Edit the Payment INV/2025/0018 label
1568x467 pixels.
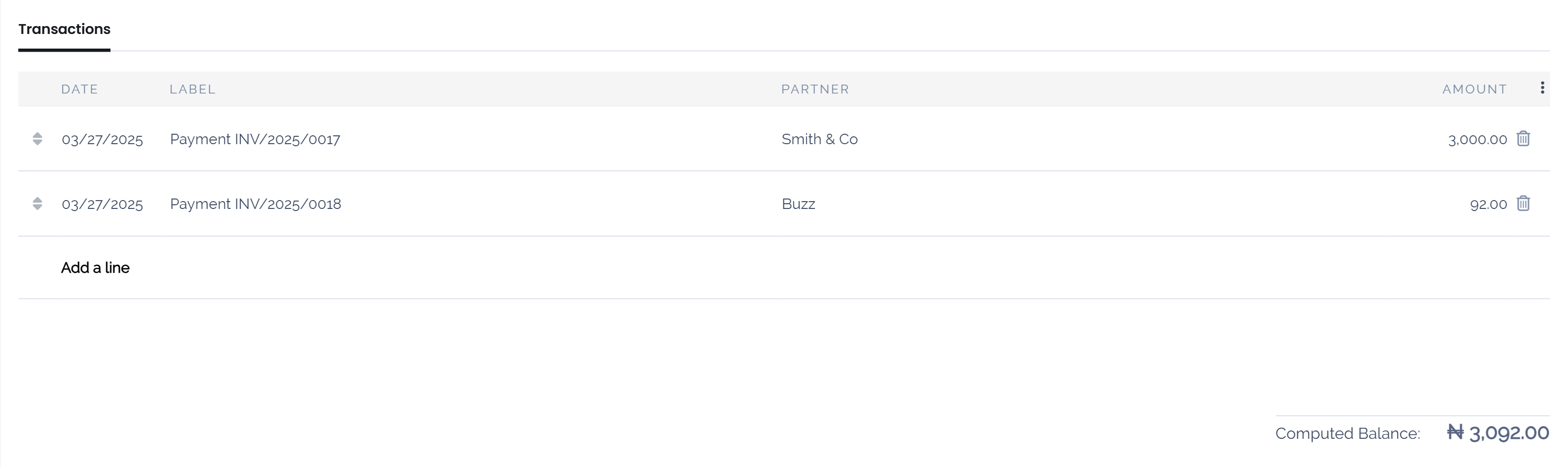[x=256, y=204]
